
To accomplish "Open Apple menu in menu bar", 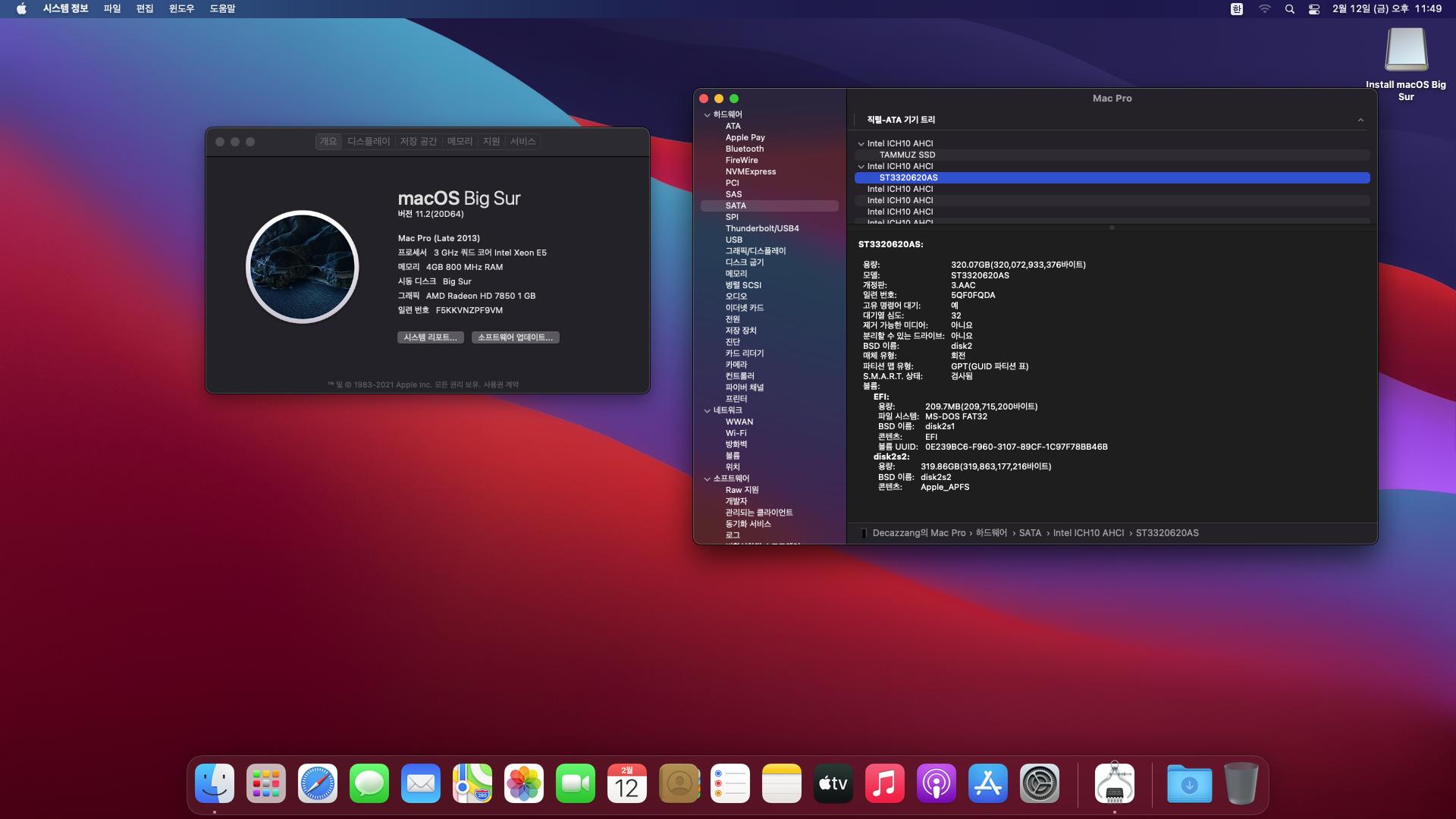I will [21, 9].
